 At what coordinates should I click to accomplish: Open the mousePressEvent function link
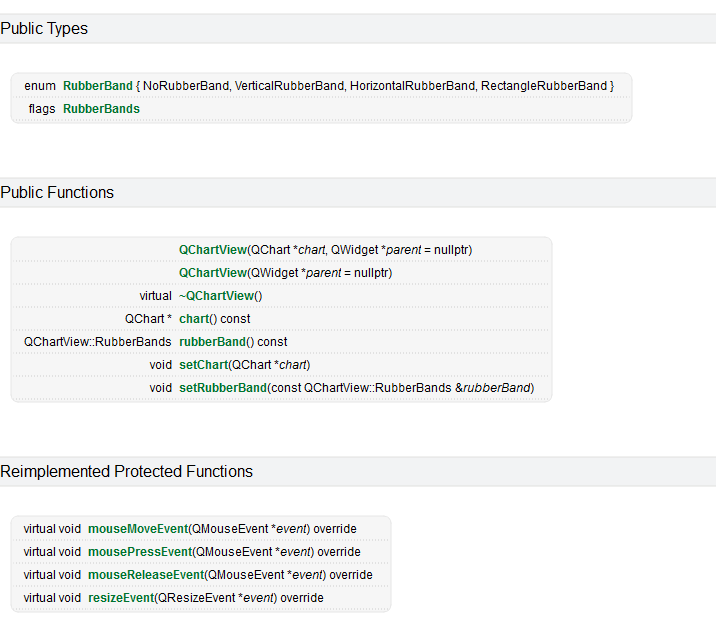(x=139, y=551)
